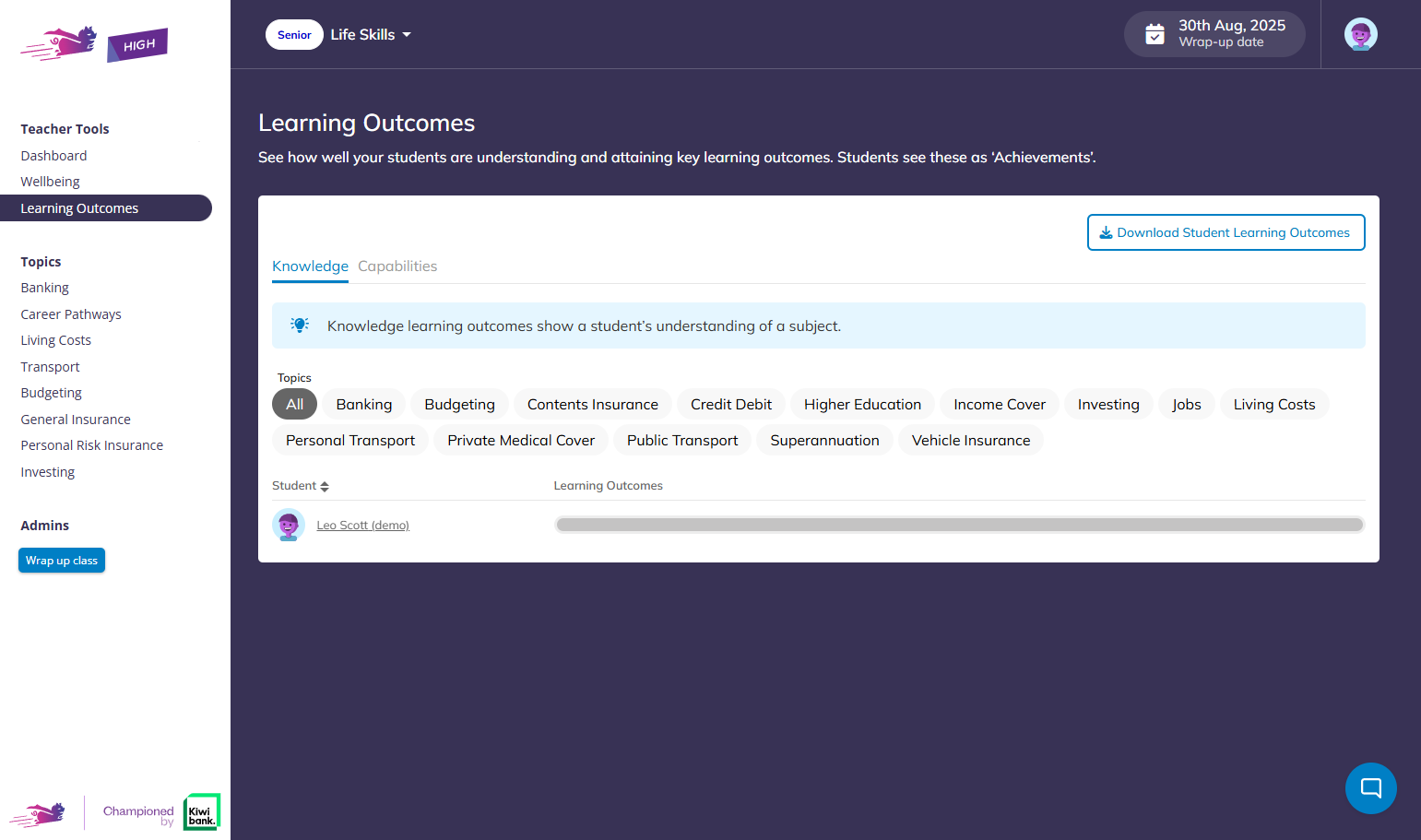This screenshot has height=840, width=1421.
Task: Open Dashboard in Teacher Tools
Action: [x=53, y=156]
